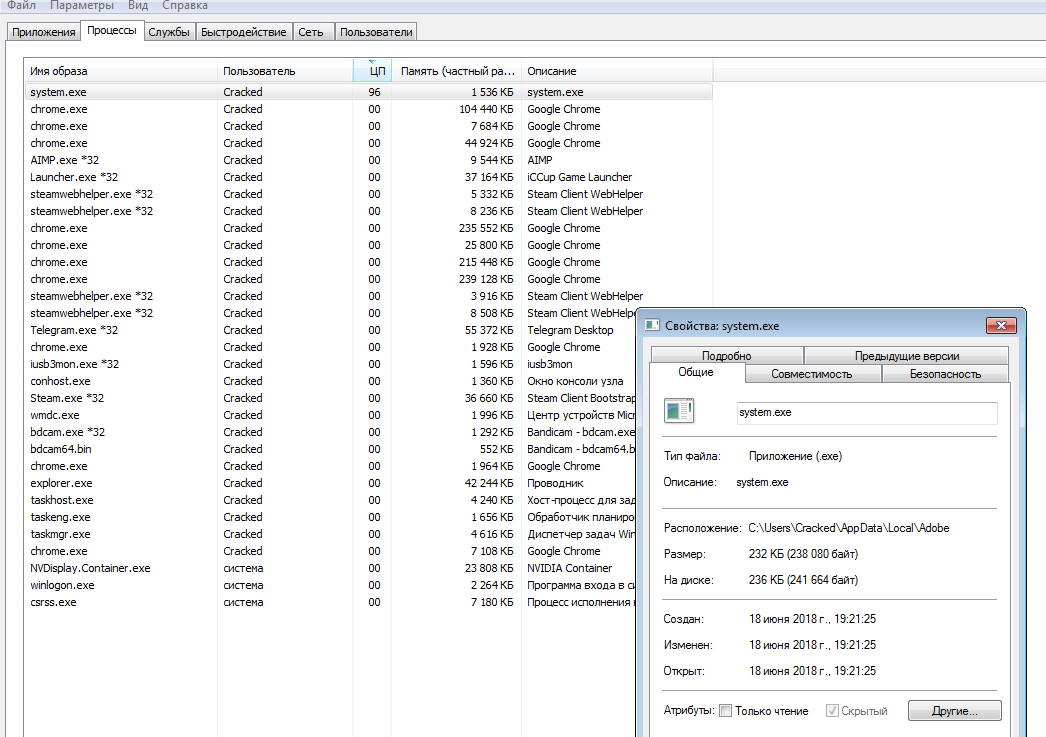Click the file name field containing system.exe
Screen dimensions: 1046x737
coord(866,413)
